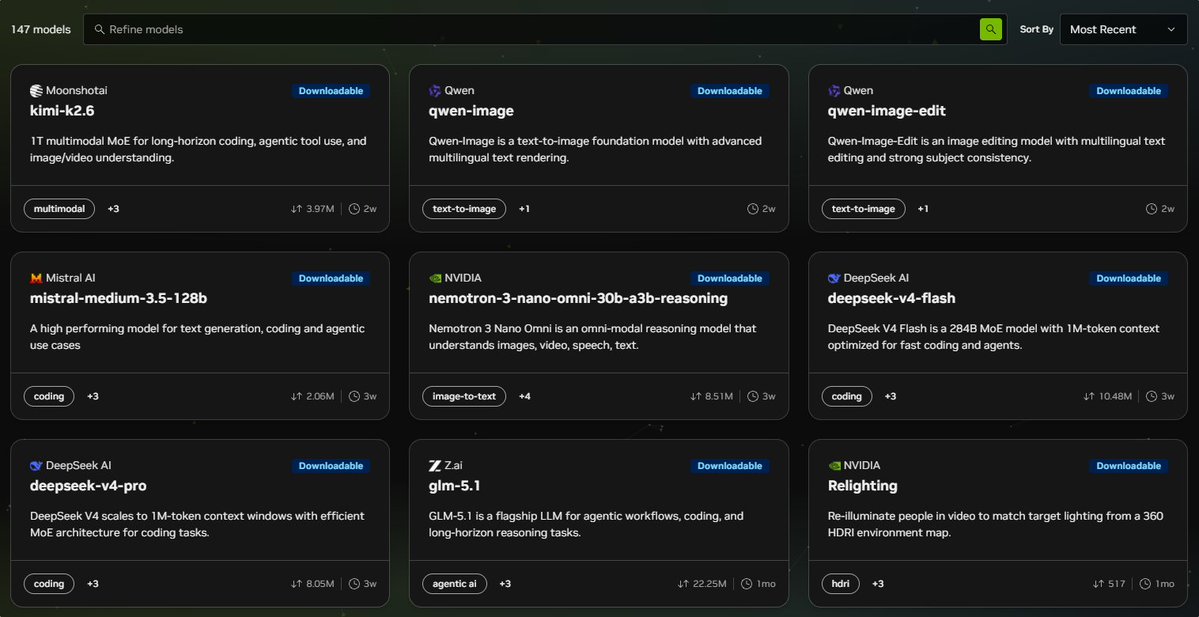Screen dimensions: 1199x617
Task: Click the hdri tag
Action: click(840, 583)
